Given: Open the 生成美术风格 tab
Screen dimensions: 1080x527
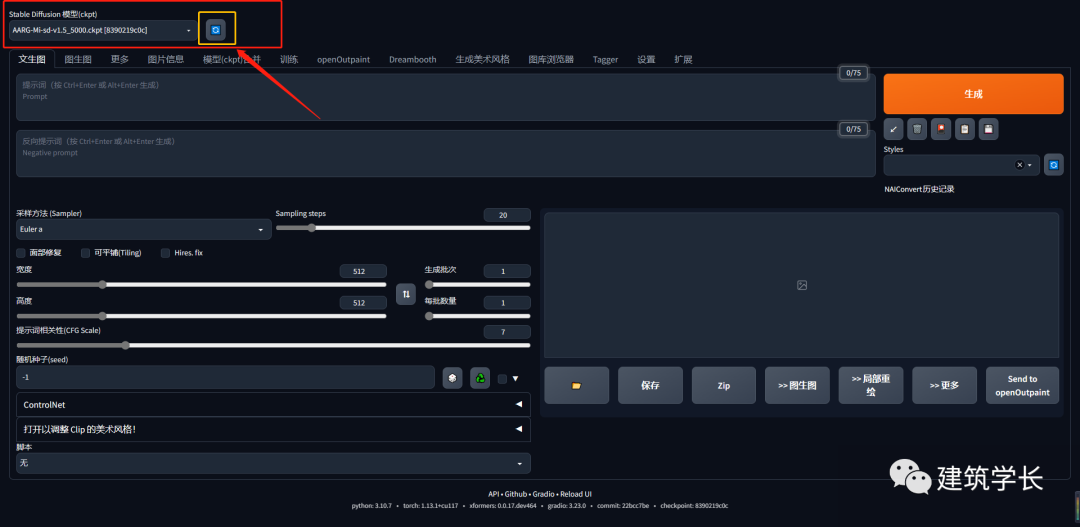Looking at the screenshot, I should coord(482,59).
